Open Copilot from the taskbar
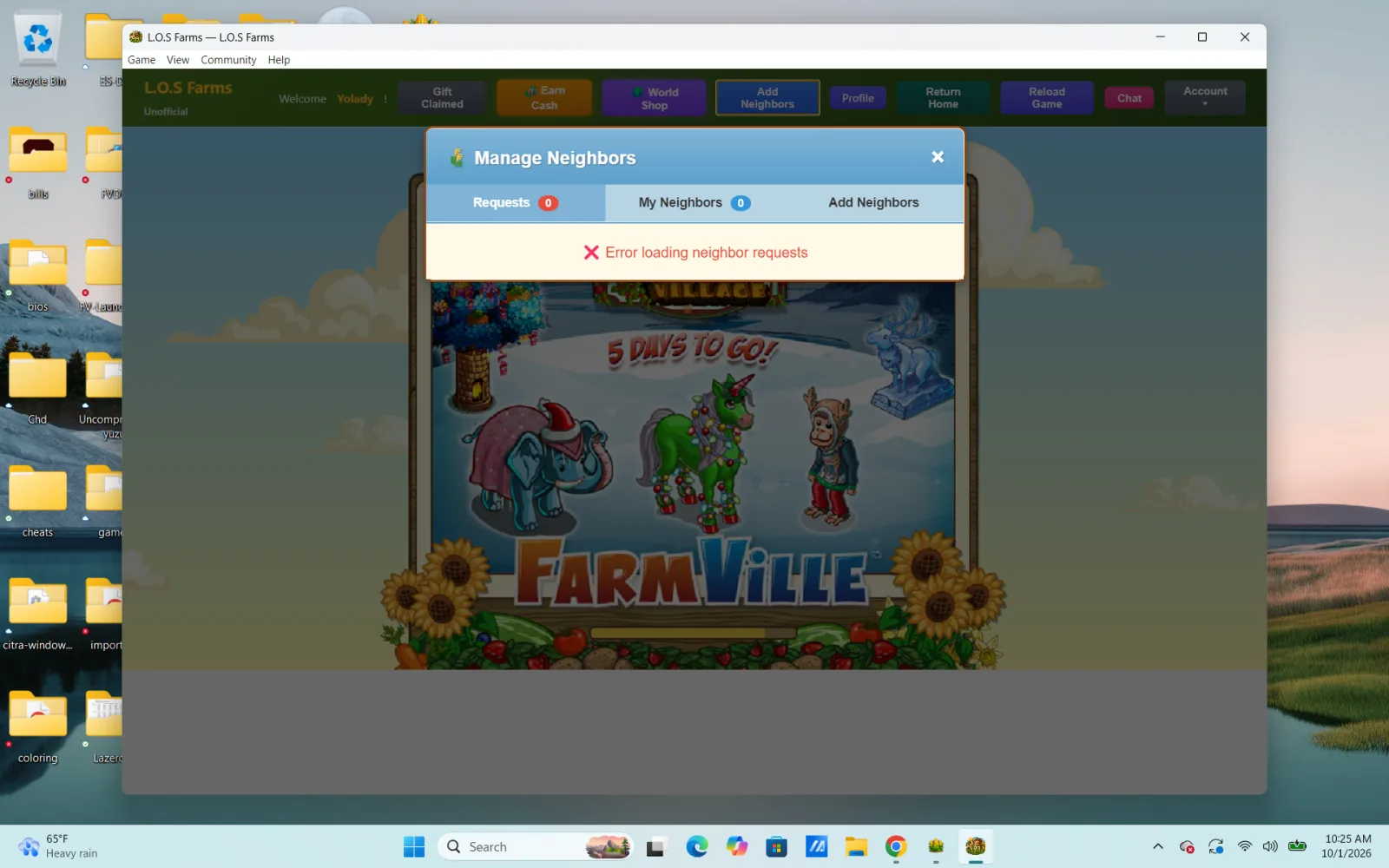The image size is (1389, 868). pos(737,846)
